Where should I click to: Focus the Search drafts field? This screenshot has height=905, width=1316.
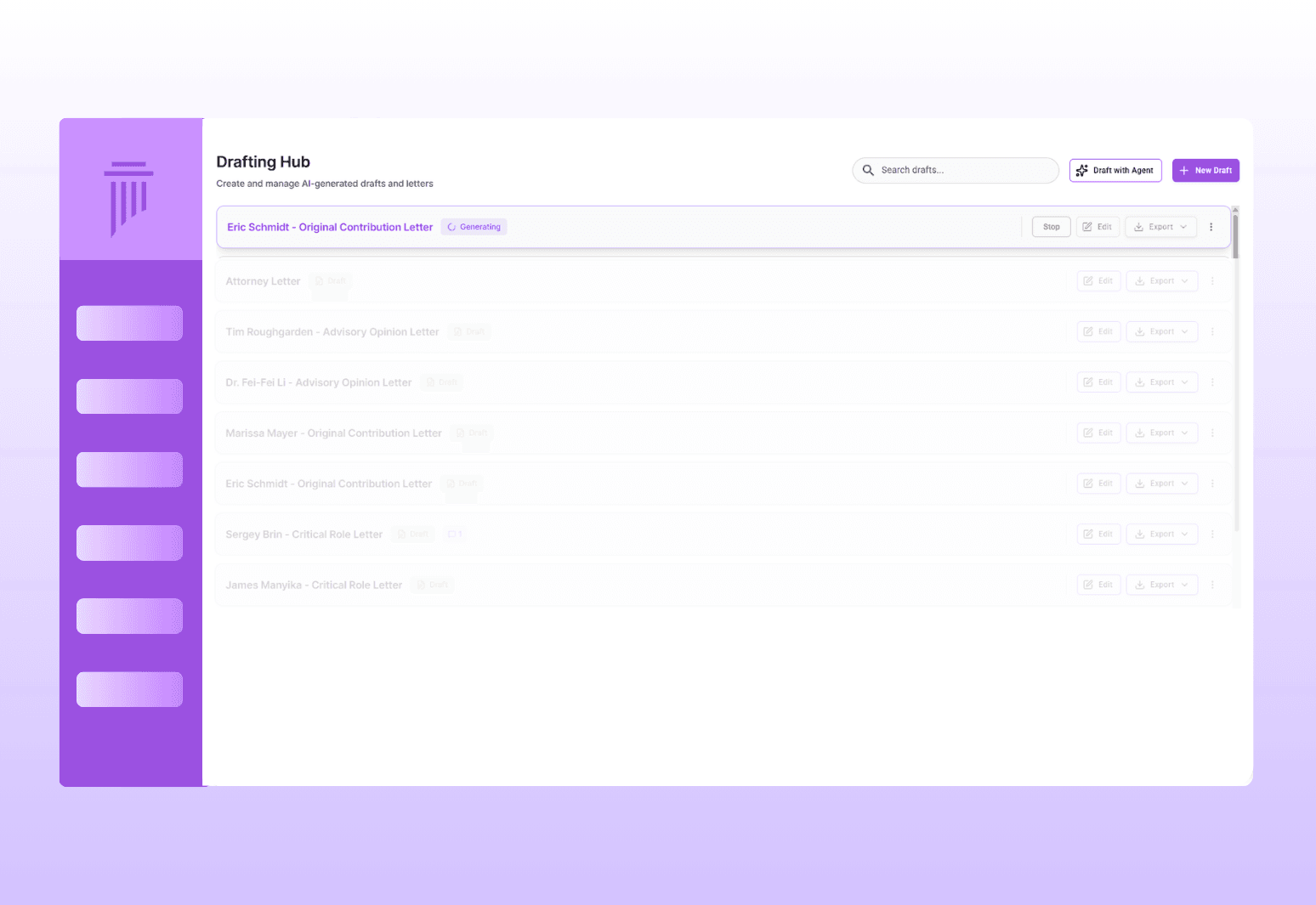click(x=956, y=170)
